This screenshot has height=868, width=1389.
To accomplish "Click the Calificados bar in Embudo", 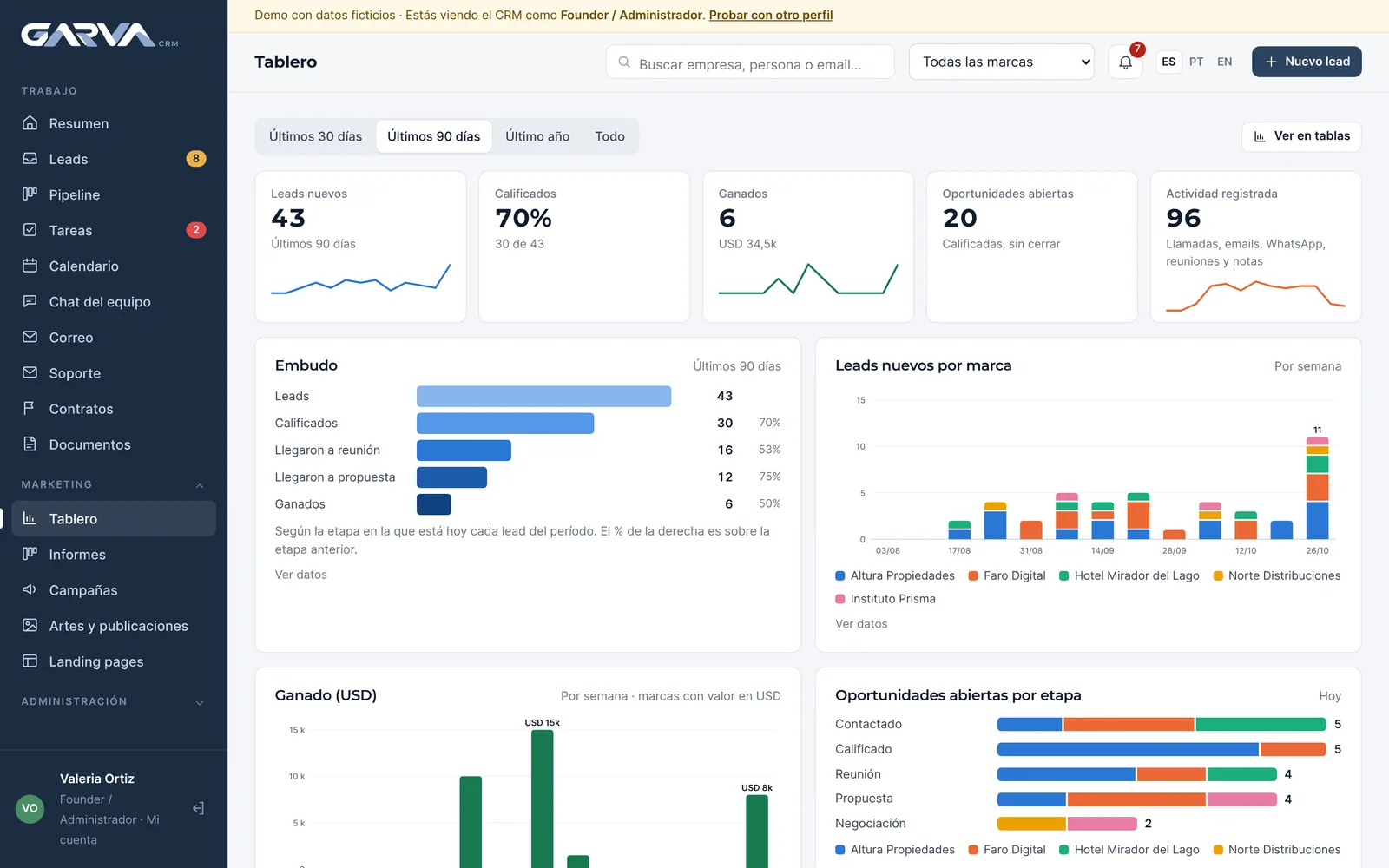I will pyautogui.click(x=505, y=423).
